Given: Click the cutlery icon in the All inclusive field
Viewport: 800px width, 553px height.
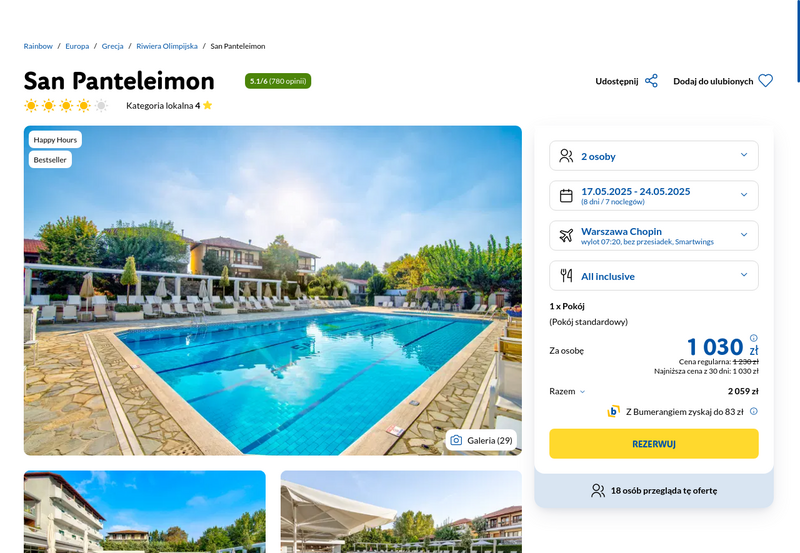Looking at the screenshot, I should pos(566,276).
